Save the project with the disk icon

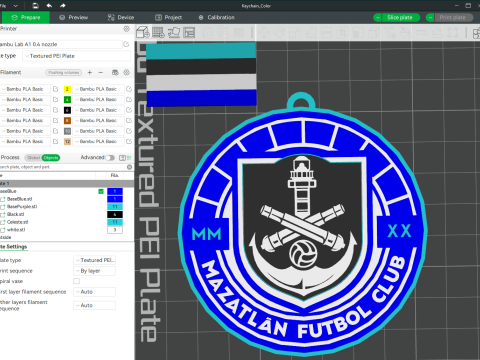[35, 6]
